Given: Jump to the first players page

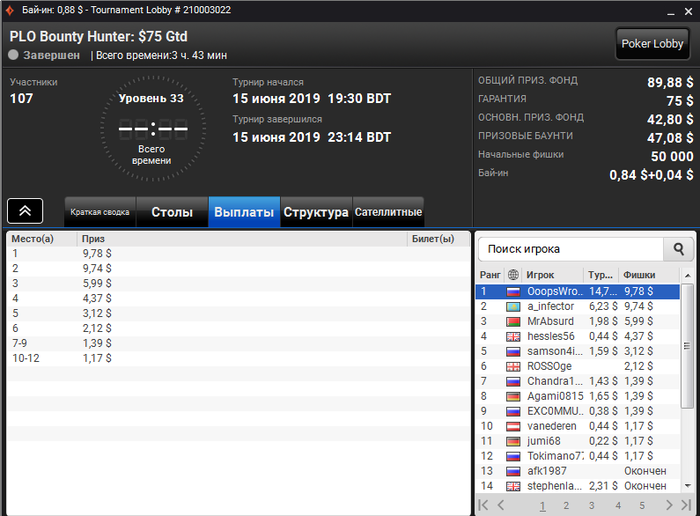Looking at the screenshot, I should pos(483,505).
